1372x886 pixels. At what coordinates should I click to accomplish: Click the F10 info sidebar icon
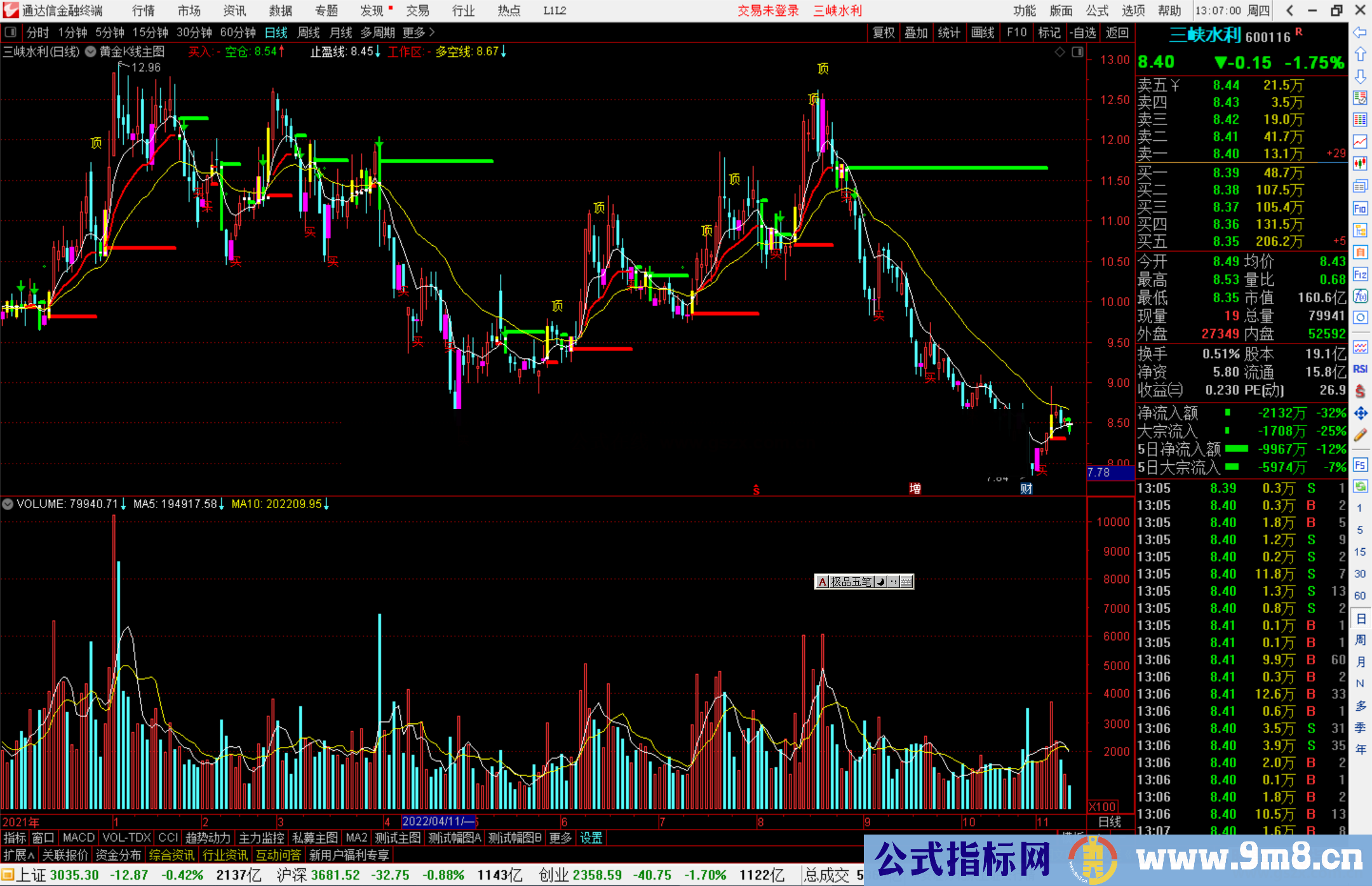coord(1360,208)
